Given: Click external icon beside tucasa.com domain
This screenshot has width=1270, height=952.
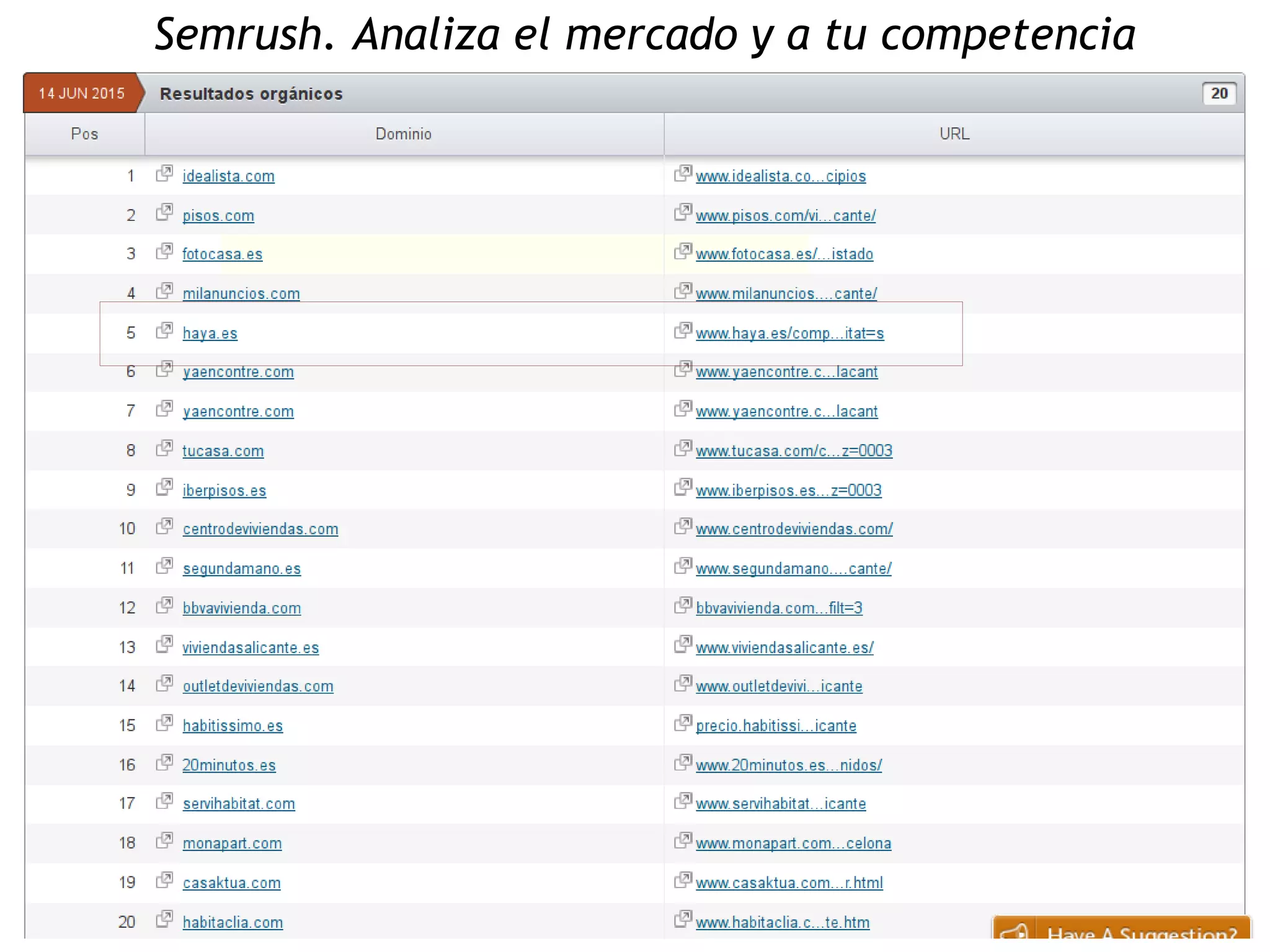Looking at the screenshot, I should tap(164, 448).
